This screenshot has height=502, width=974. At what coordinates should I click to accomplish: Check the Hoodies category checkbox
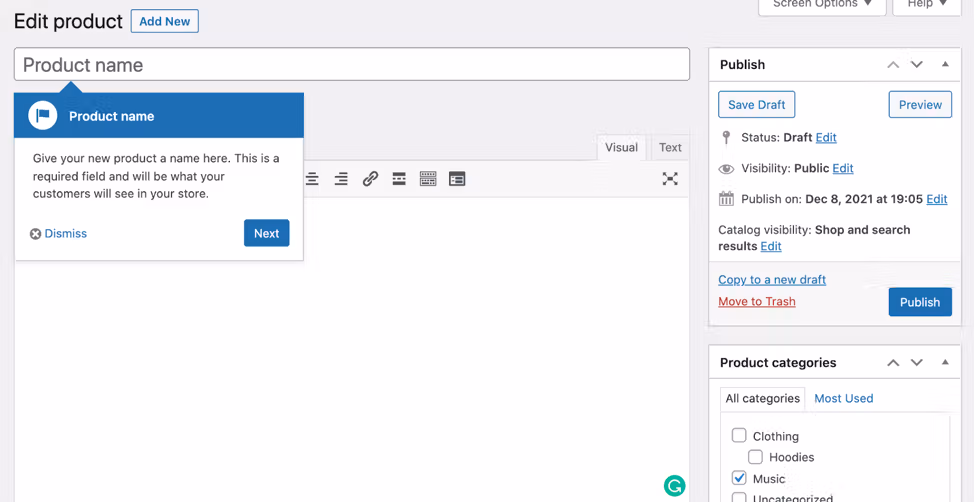[755, 457]
